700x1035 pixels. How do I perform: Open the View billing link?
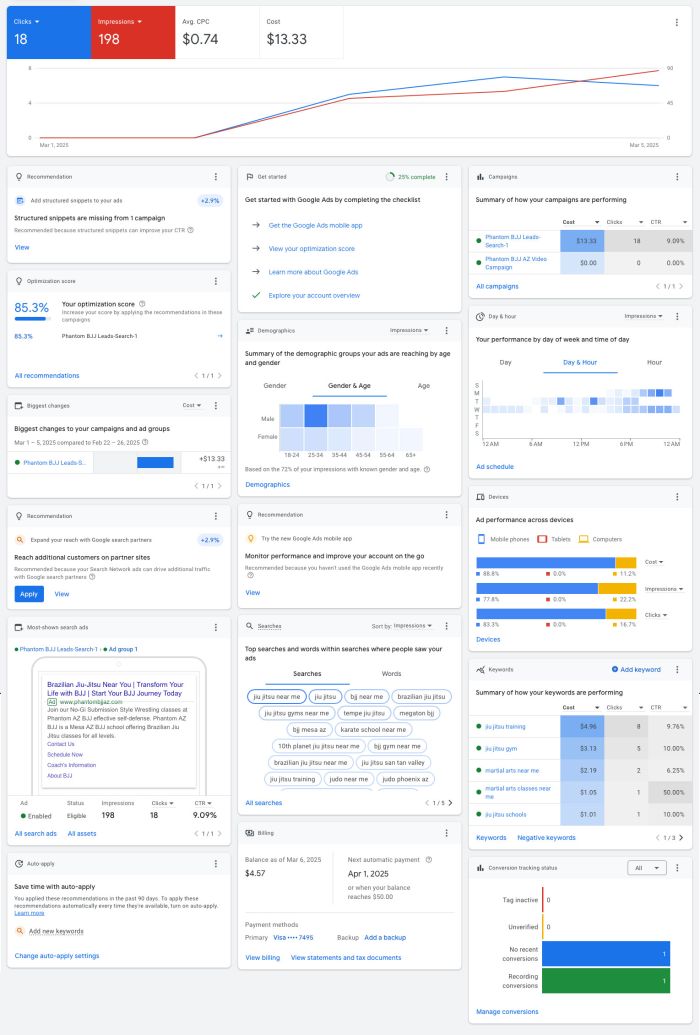click(263, 957)
